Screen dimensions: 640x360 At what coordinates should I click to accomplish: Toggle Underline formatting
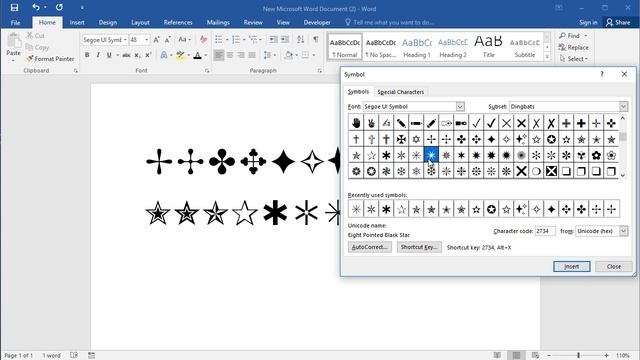[x=109, y=55]
